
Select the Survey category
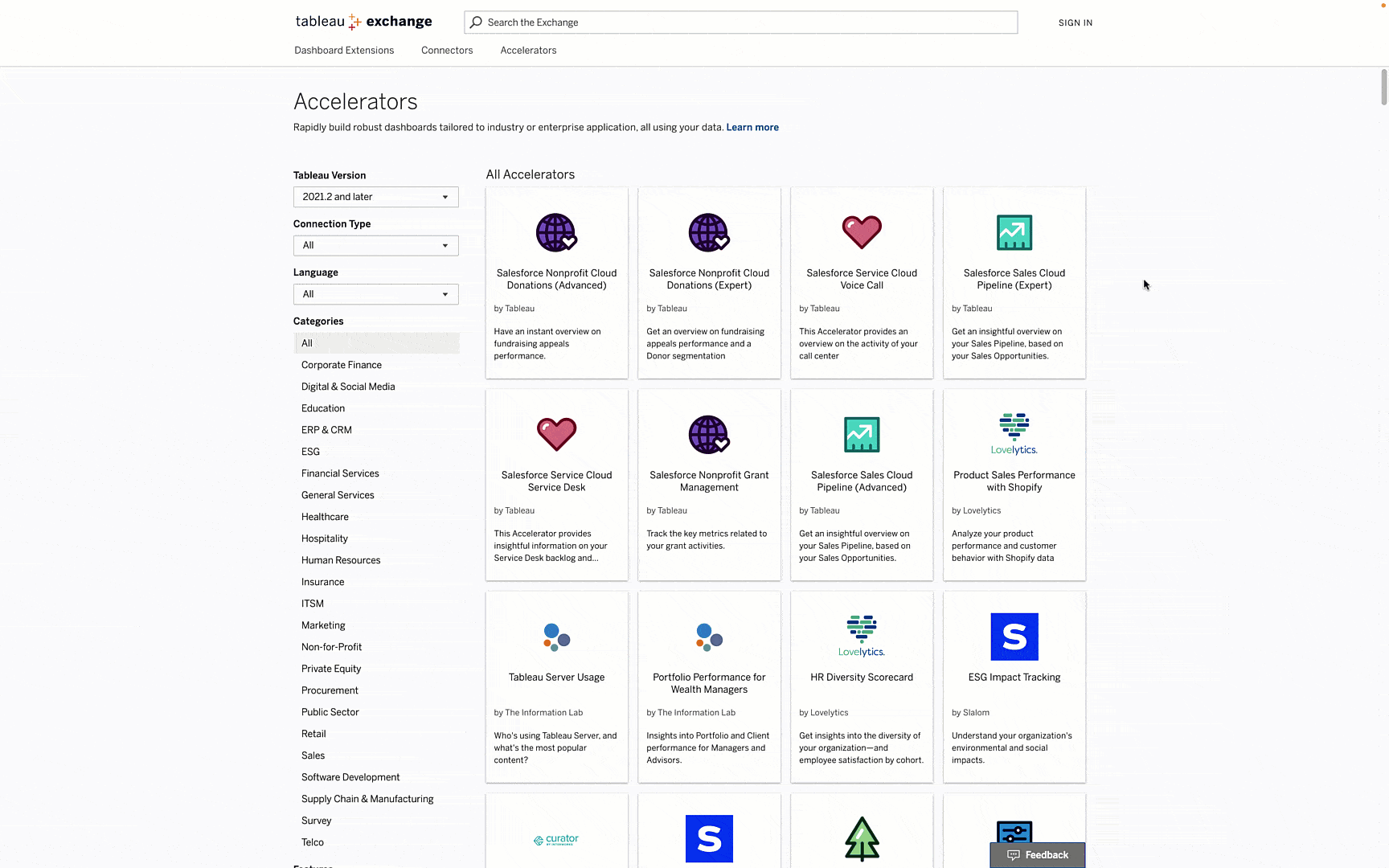[316, 821]
